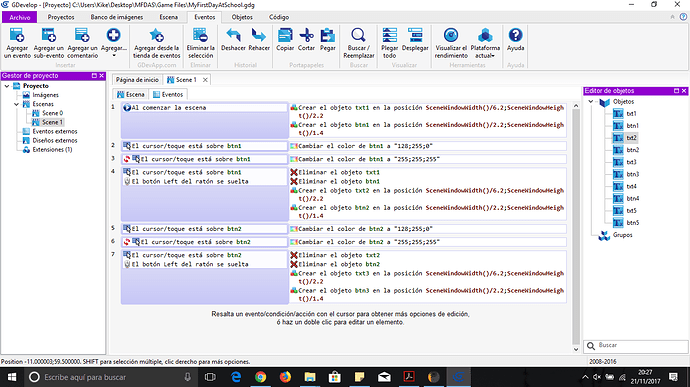
Task: Switch to the Código ribbon tab
Action: pyautogui.click(x=279, y=17)
